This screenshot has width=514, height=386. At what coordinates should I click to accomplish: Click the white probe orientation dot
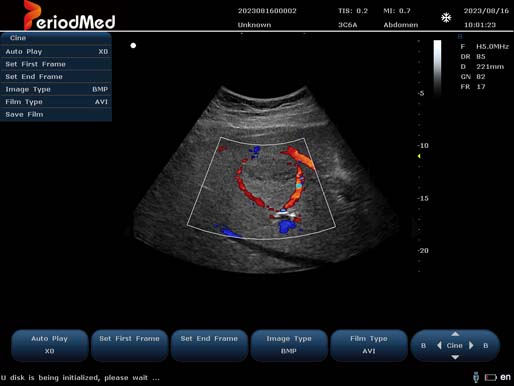pos(133,45)
